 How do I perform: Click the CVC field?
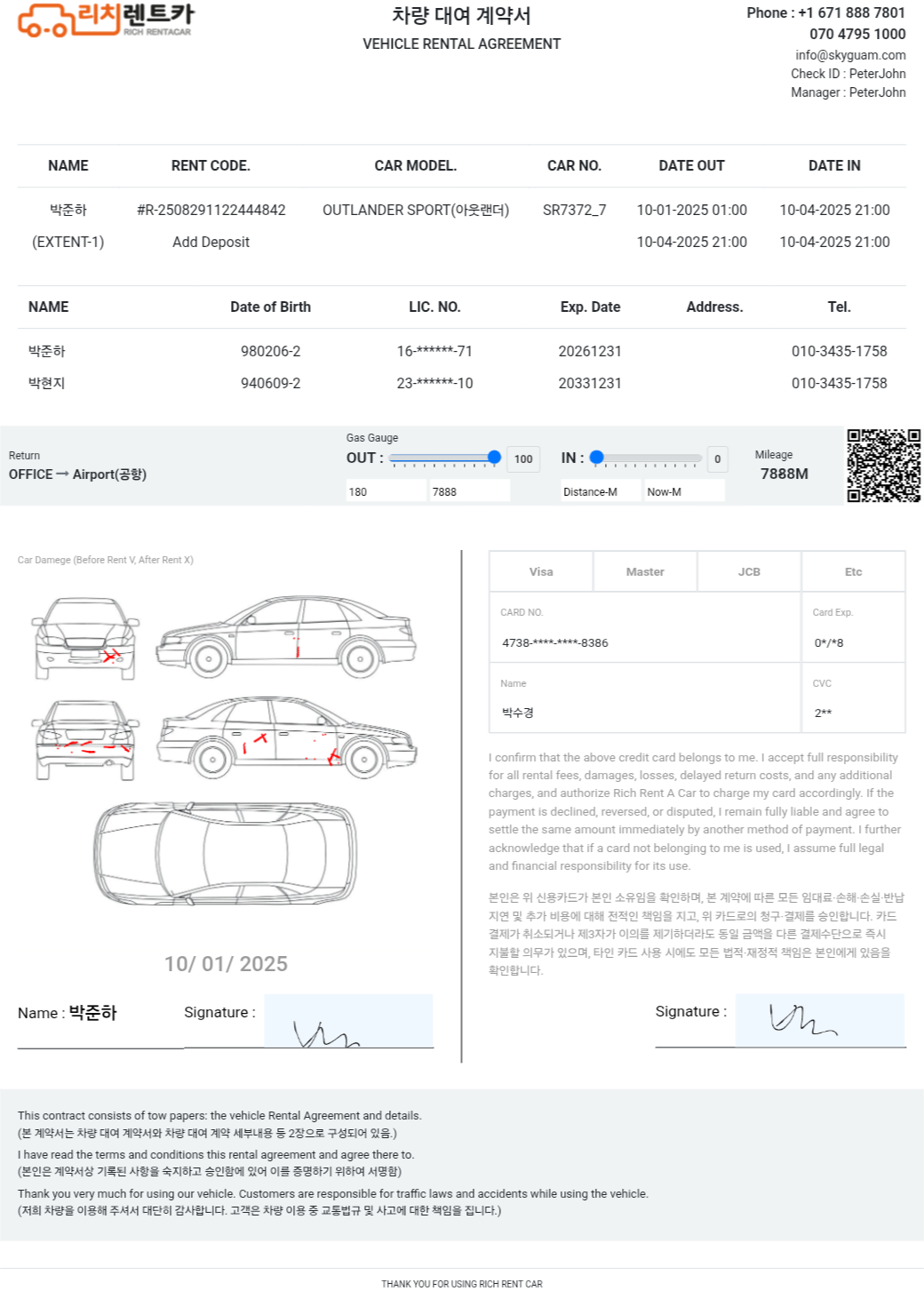tap(853, 713)
